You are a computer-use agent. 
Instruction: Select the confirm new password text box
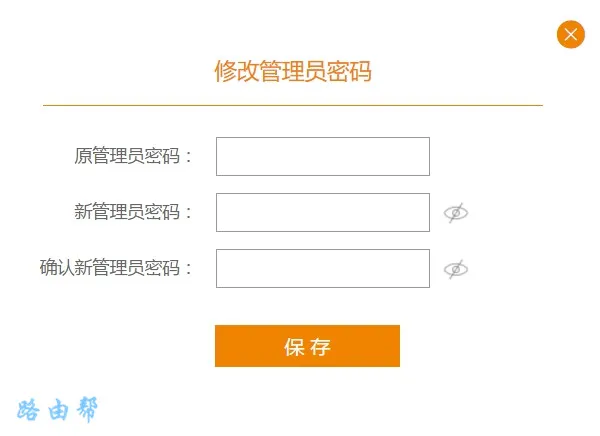coord(322,268)
